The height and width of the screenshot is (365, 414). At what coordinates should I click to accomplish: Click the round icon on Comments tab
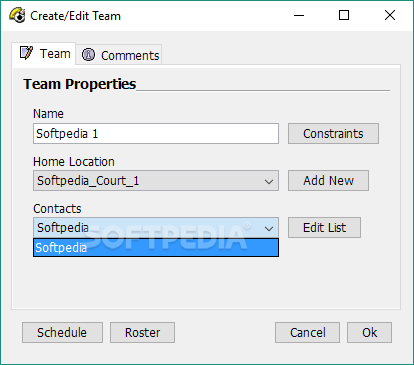(x=89, y=54)
